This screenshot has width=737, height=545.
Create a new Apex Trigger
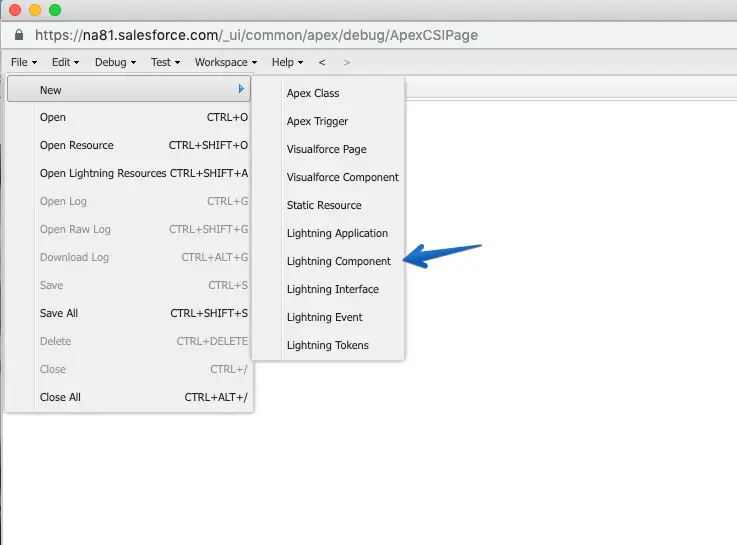tap(328, 121)
